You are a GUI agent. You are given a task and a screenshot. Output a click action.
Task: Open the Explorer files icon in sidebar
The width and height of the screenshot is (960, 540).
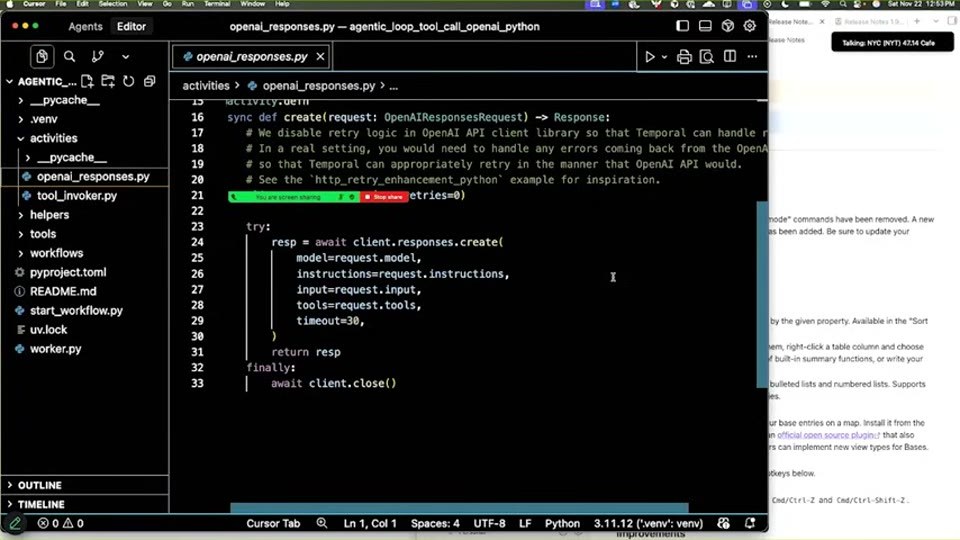click(42, 56)
